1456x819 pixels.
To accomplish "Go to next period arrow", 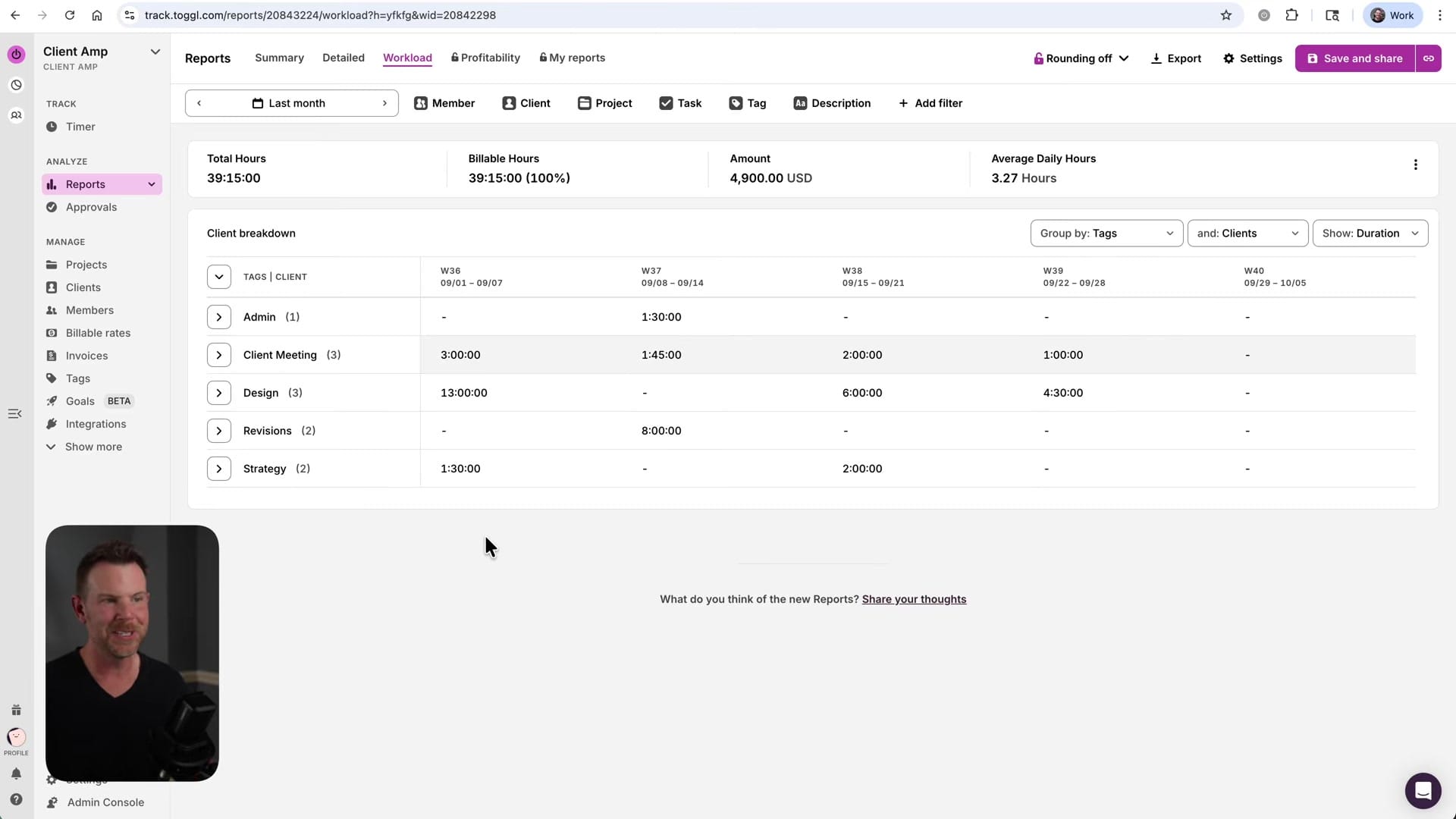I will click(x=384, y=103).
